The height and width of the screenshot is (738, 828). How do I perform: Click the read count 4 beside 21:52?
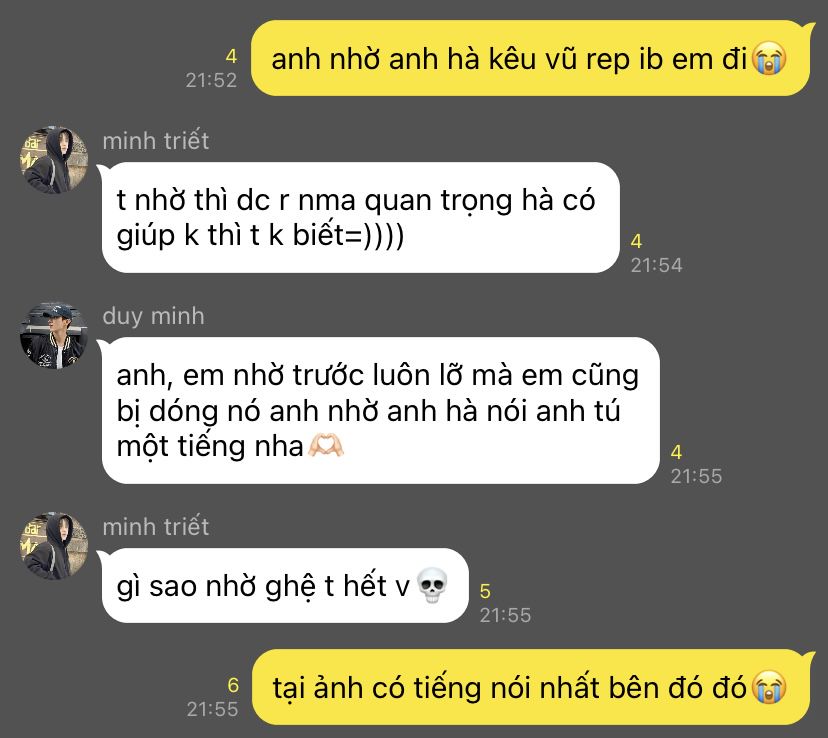point(231,56)
